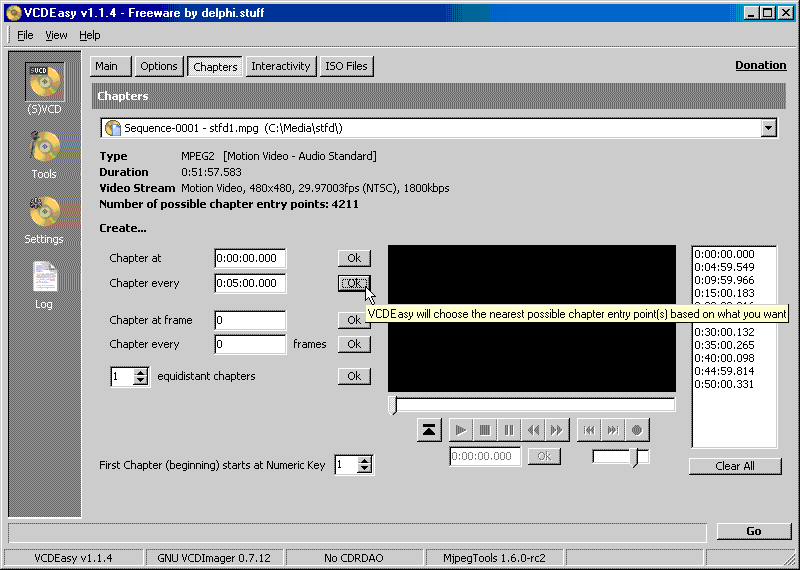Screen dimensions: 800x570
Task: Confirm equidistant chapters with Ok
Action: [x=354, y=376]
